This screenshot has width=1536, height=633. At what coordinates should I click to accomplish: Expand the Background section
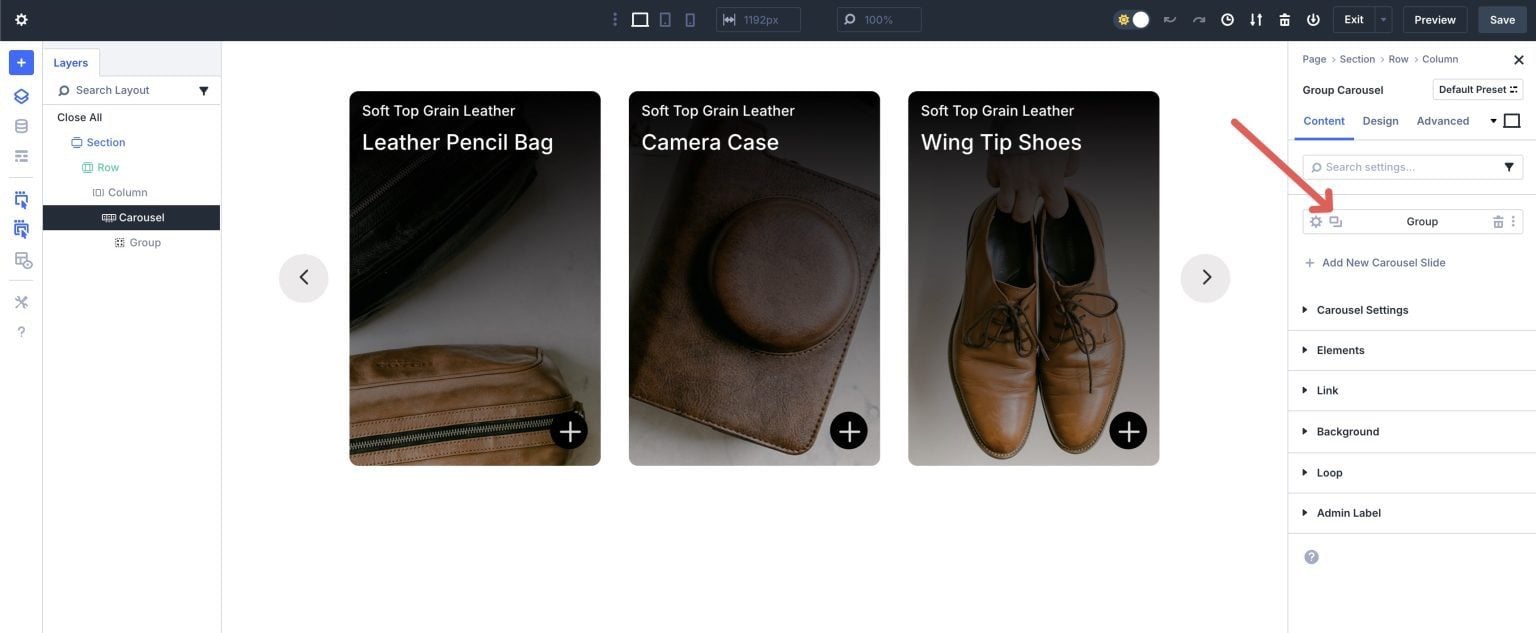click(1347, 431)
